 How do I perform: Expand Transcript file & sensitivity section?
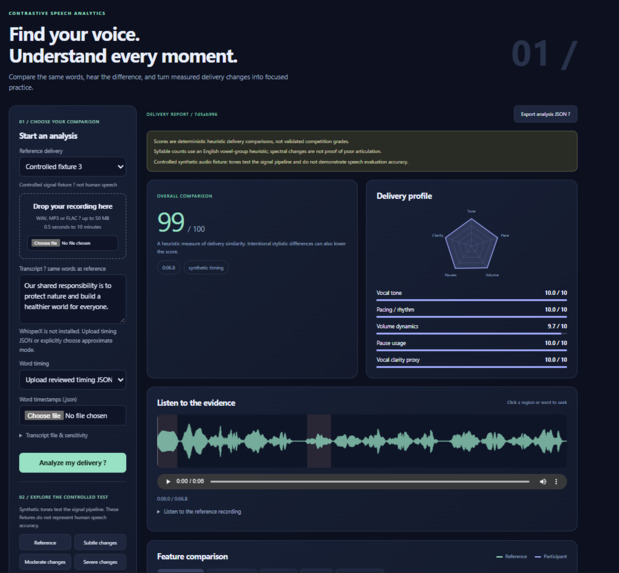pyautogui.click(x=54, y=435)
